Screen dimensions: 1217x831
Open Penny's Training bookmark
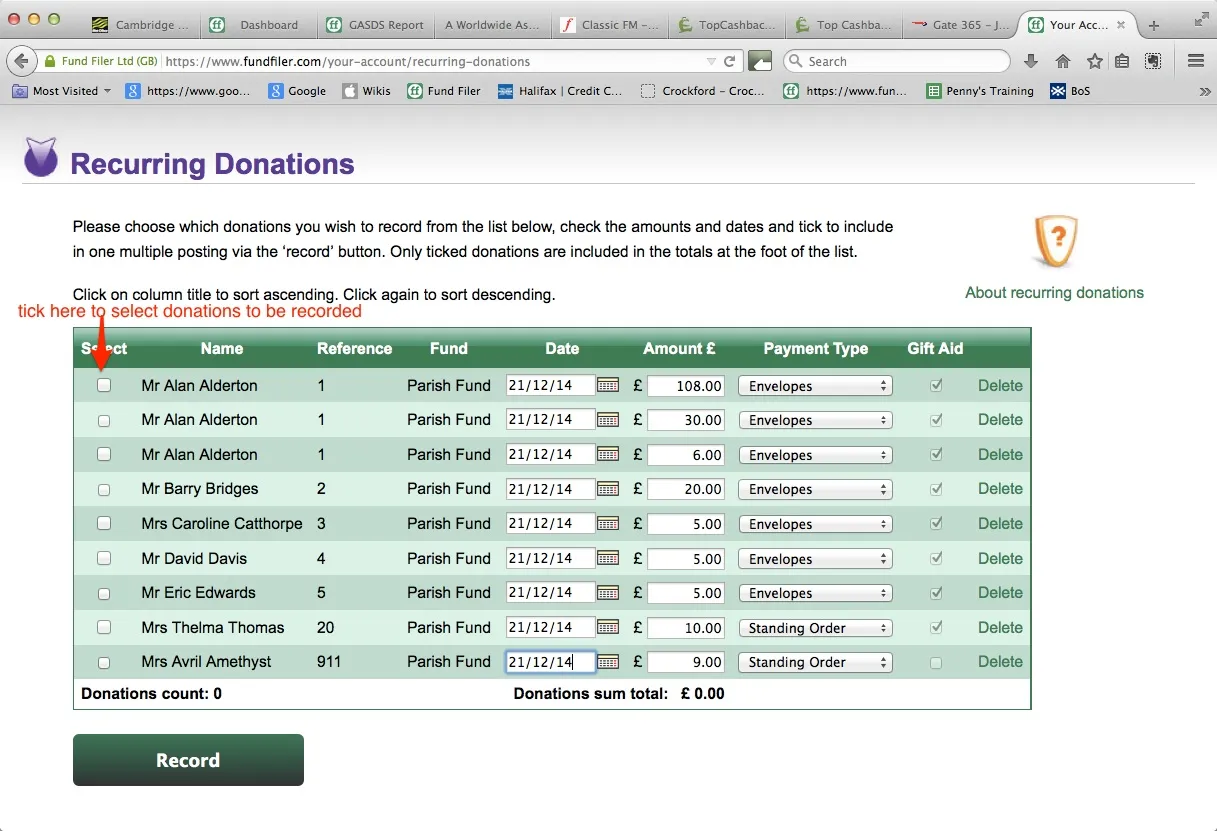point(980,91)
